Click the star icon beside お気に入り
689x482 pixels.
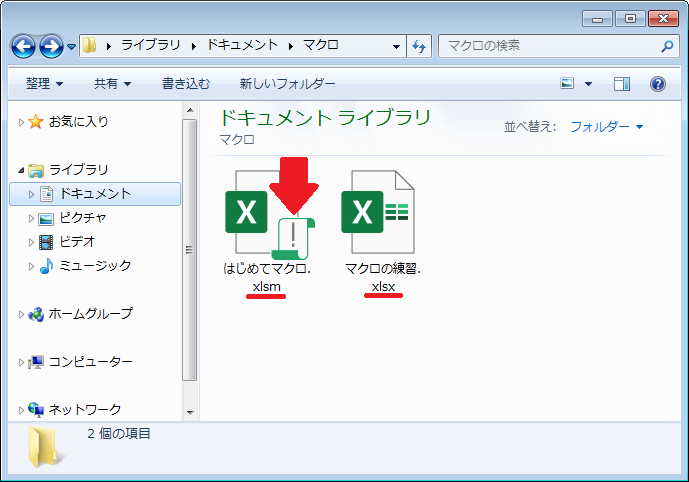36,122
